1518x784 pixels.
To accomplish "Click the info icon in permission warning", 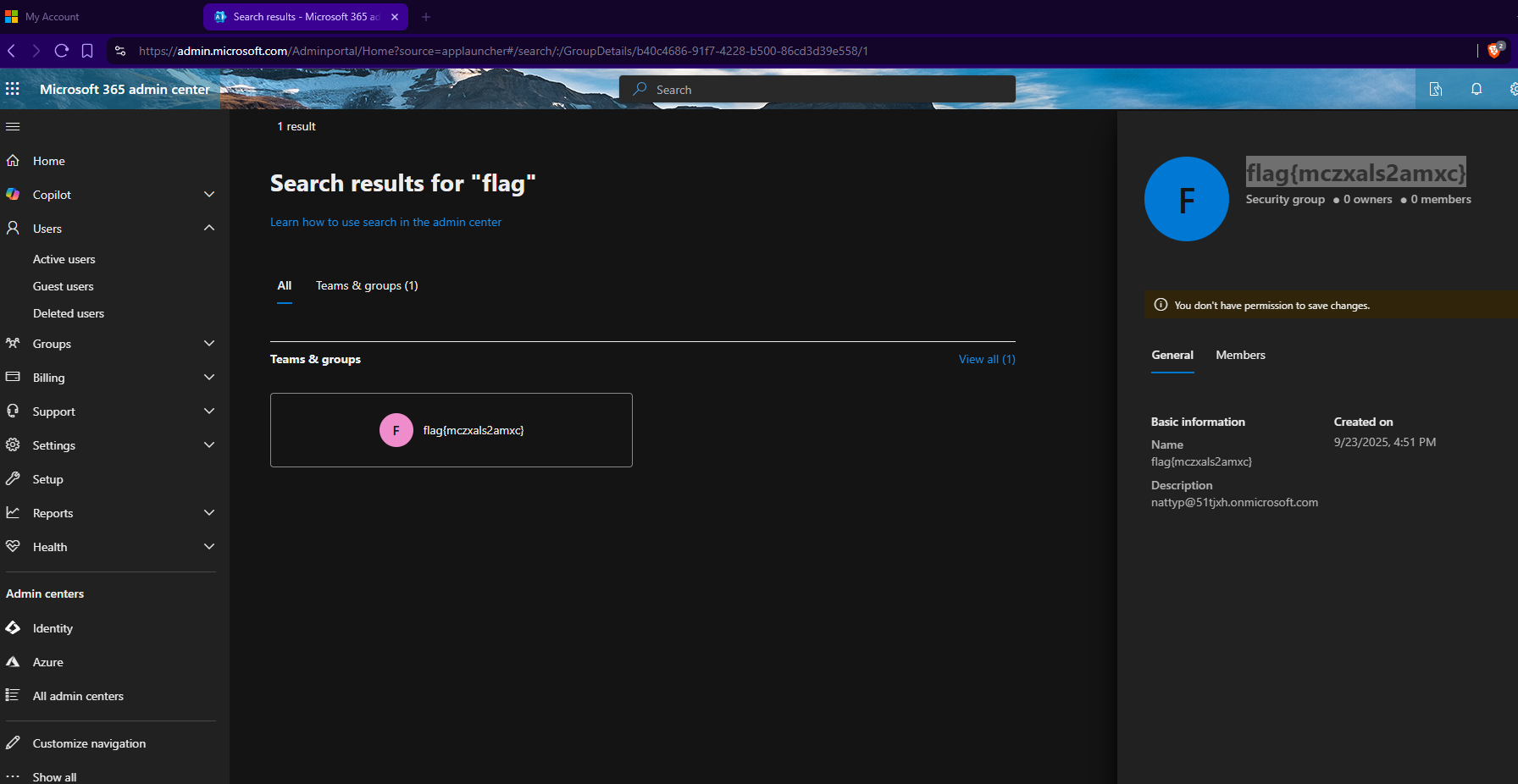I will 1161,305.
